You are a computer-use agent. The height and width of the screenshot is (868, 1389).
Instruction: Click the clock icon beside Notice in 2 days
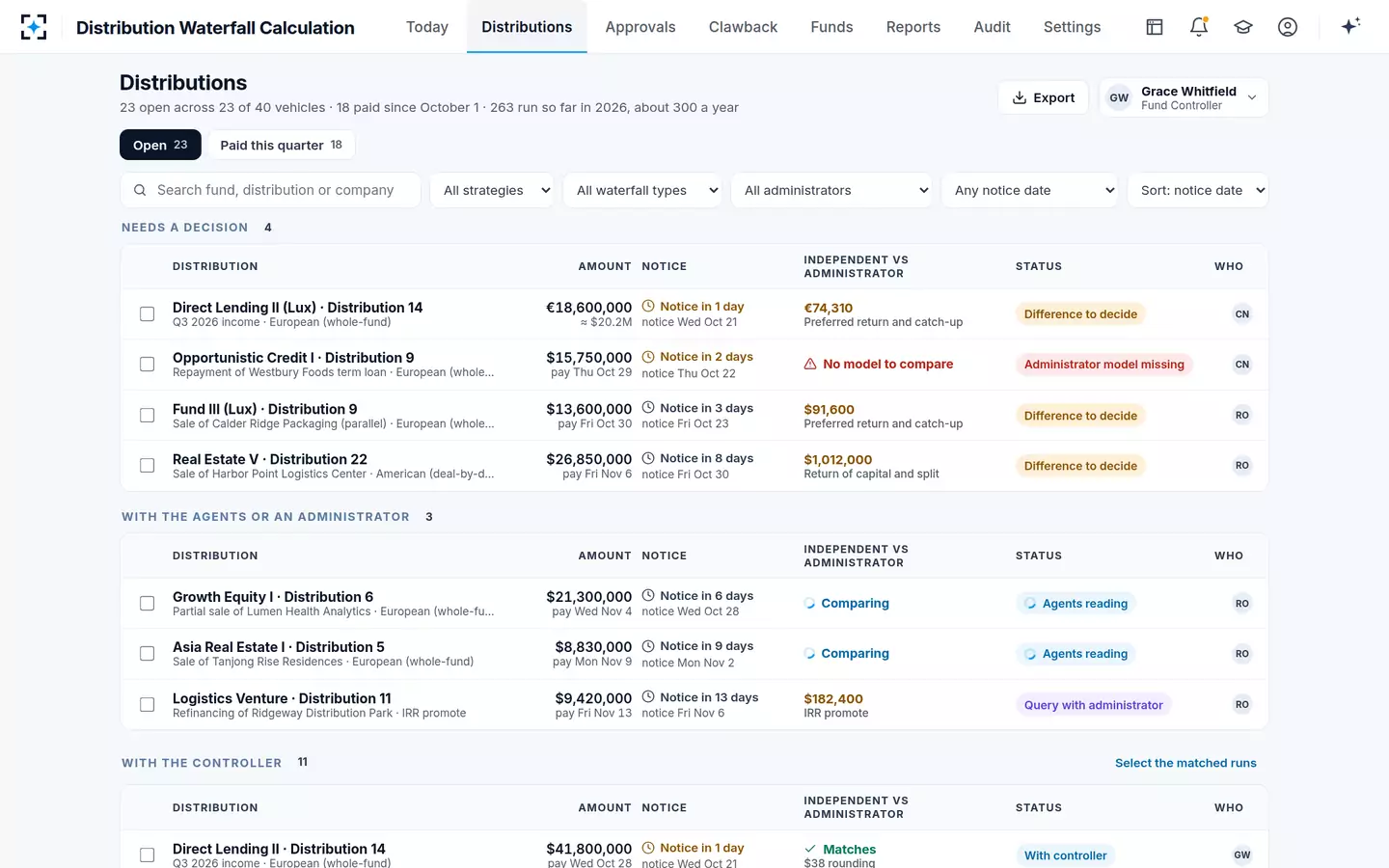648,357
